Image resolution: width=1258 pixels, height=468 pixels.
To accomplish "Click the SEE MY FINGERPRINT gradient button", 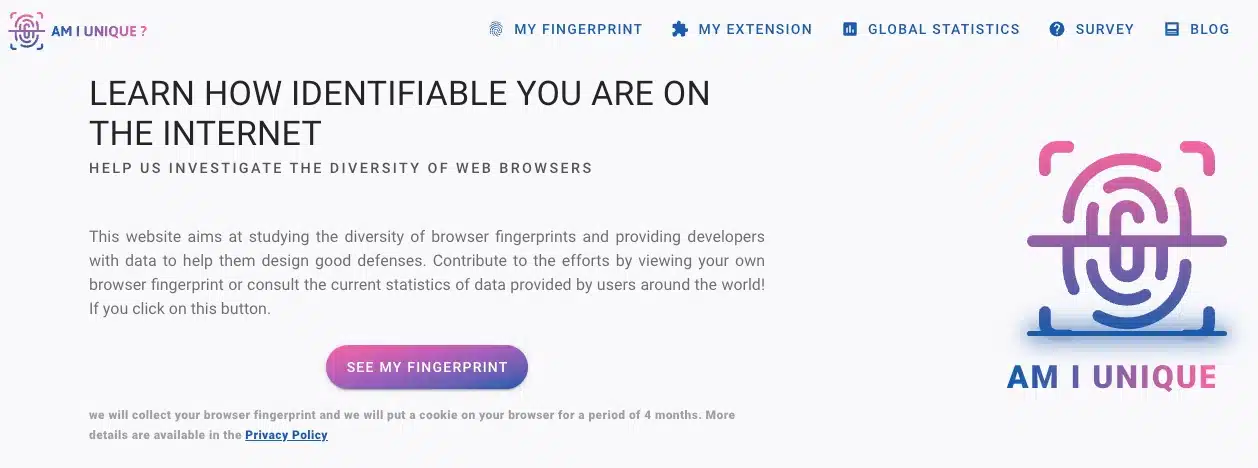I will (x=427, y=367).
